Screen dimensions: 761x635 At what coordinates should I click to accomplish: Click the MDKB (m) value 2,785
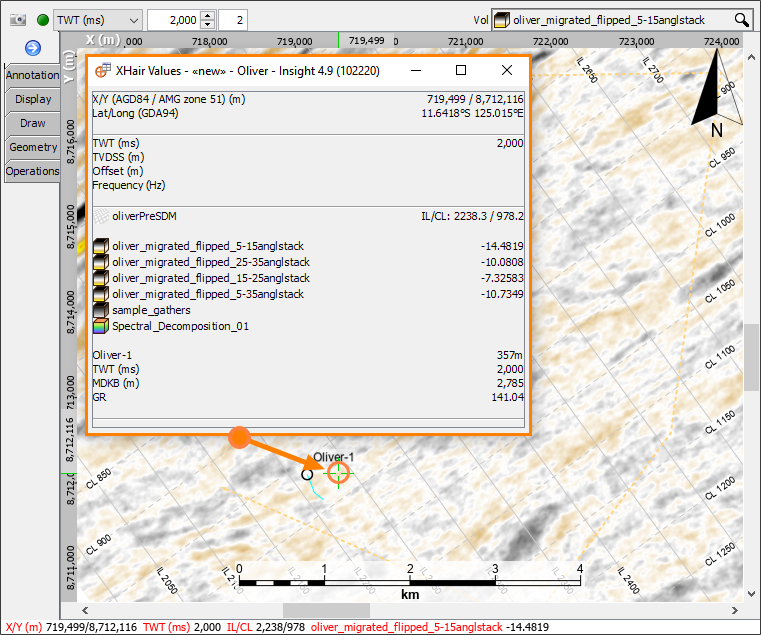pyautogui.click(x=510, y=383)
